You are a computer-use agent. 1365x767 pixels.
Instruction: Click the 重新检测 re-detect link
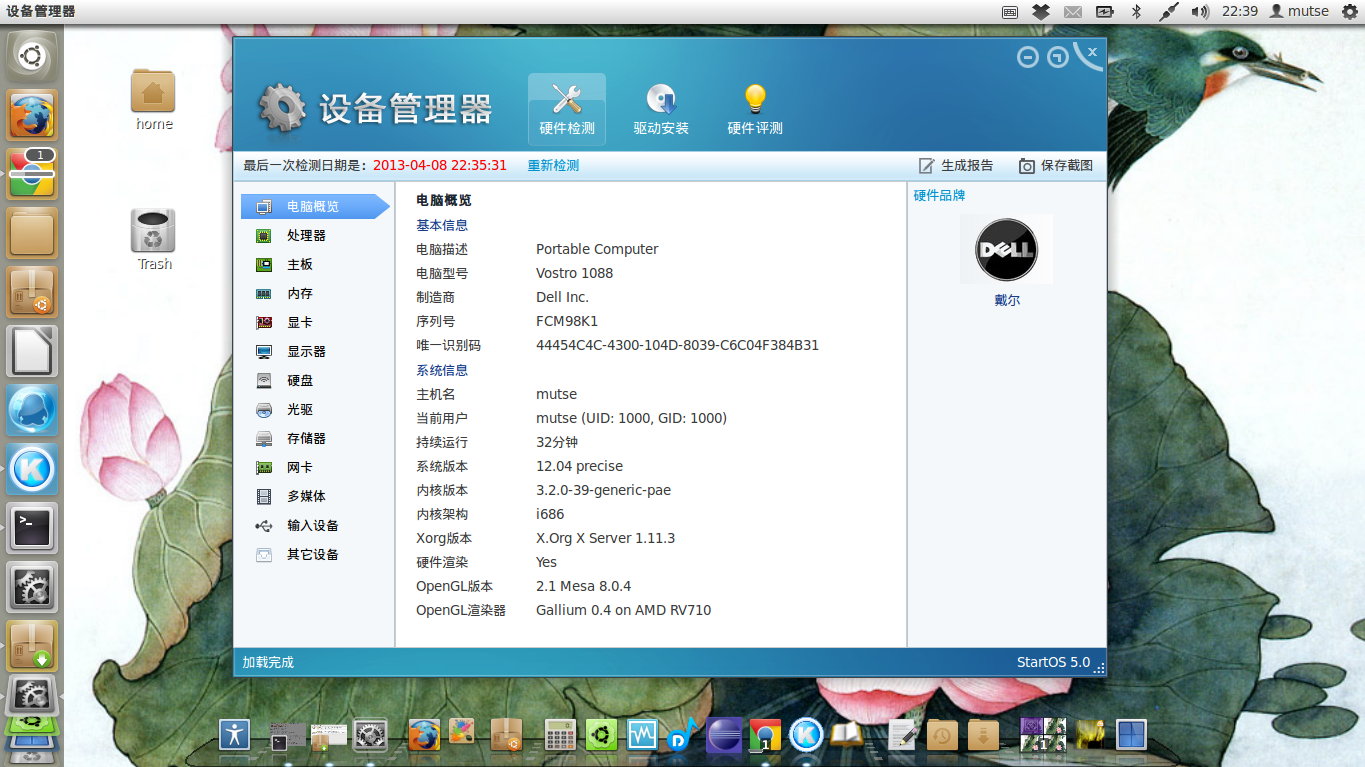(x=553, y=165)
